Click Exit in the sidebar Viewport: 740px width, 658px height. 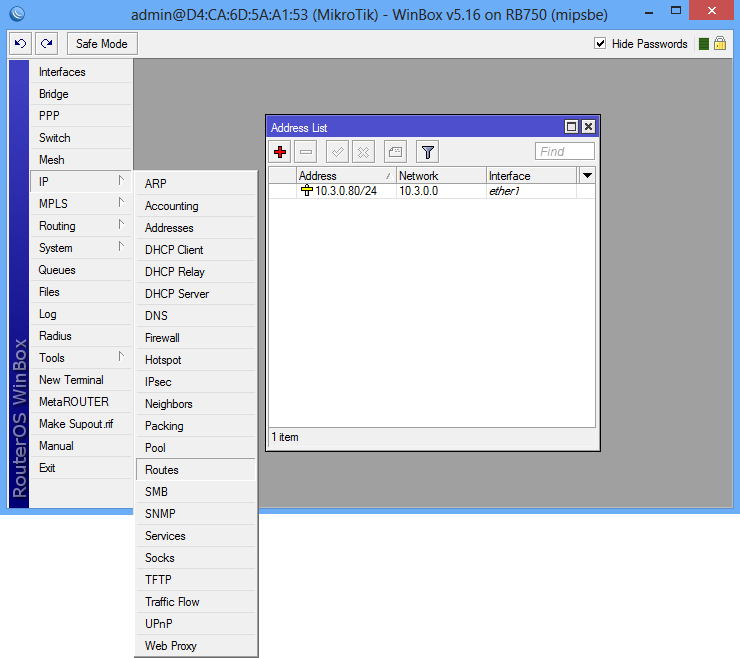tap(81, 468)
